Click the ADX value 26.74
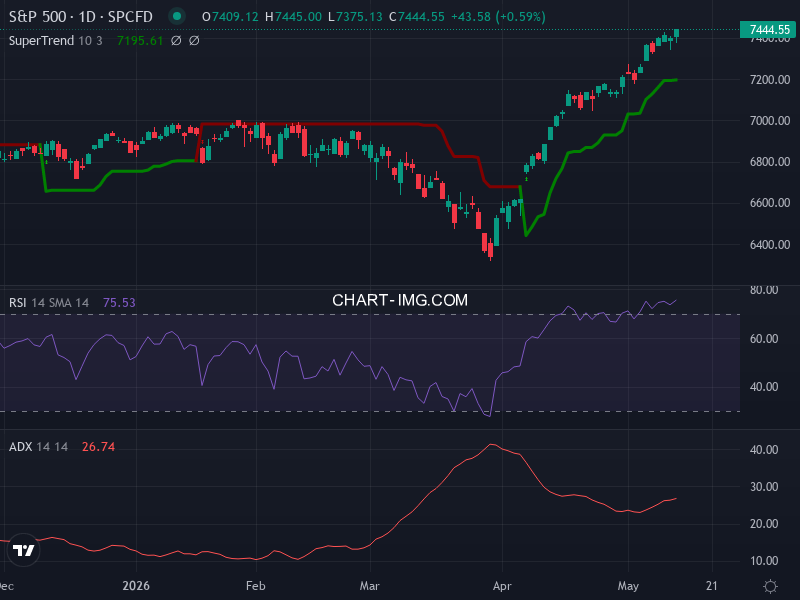Image resolution: width=800 pixels, height=600 pixels. click(x=98, y=447)
